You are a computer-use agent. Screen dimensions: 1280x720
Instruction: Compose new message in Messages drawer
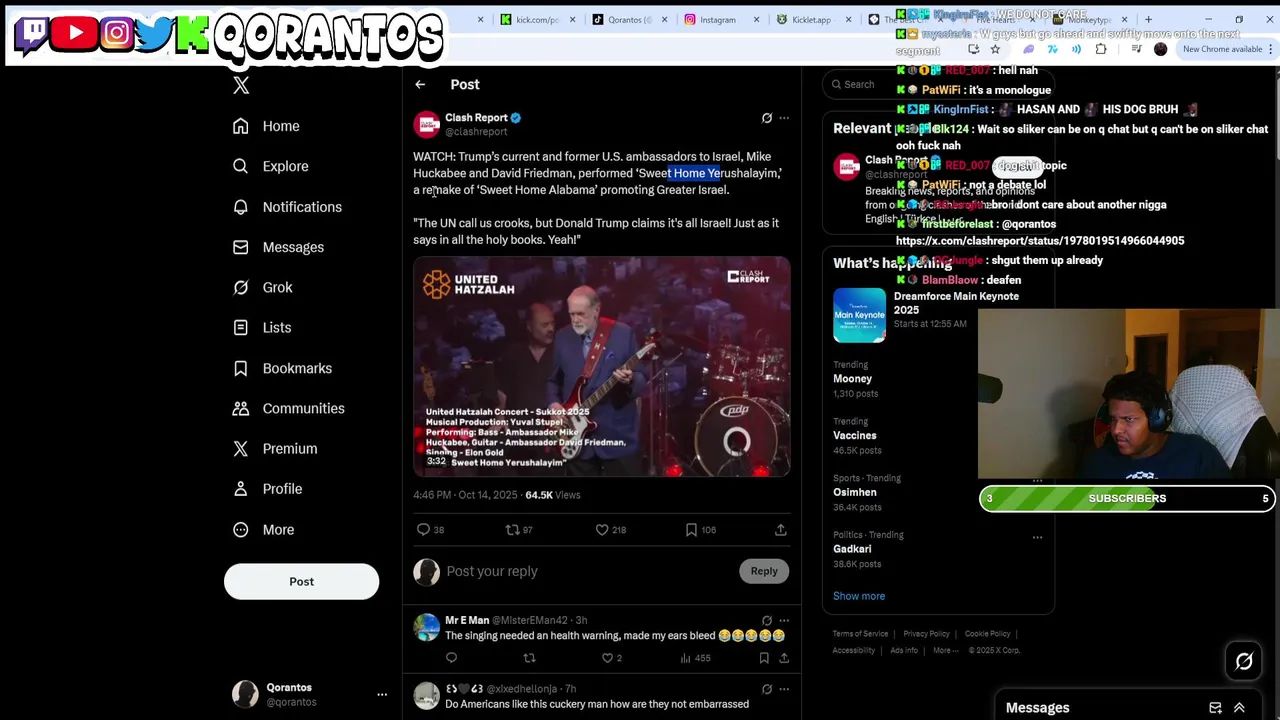pos(1215,708)
